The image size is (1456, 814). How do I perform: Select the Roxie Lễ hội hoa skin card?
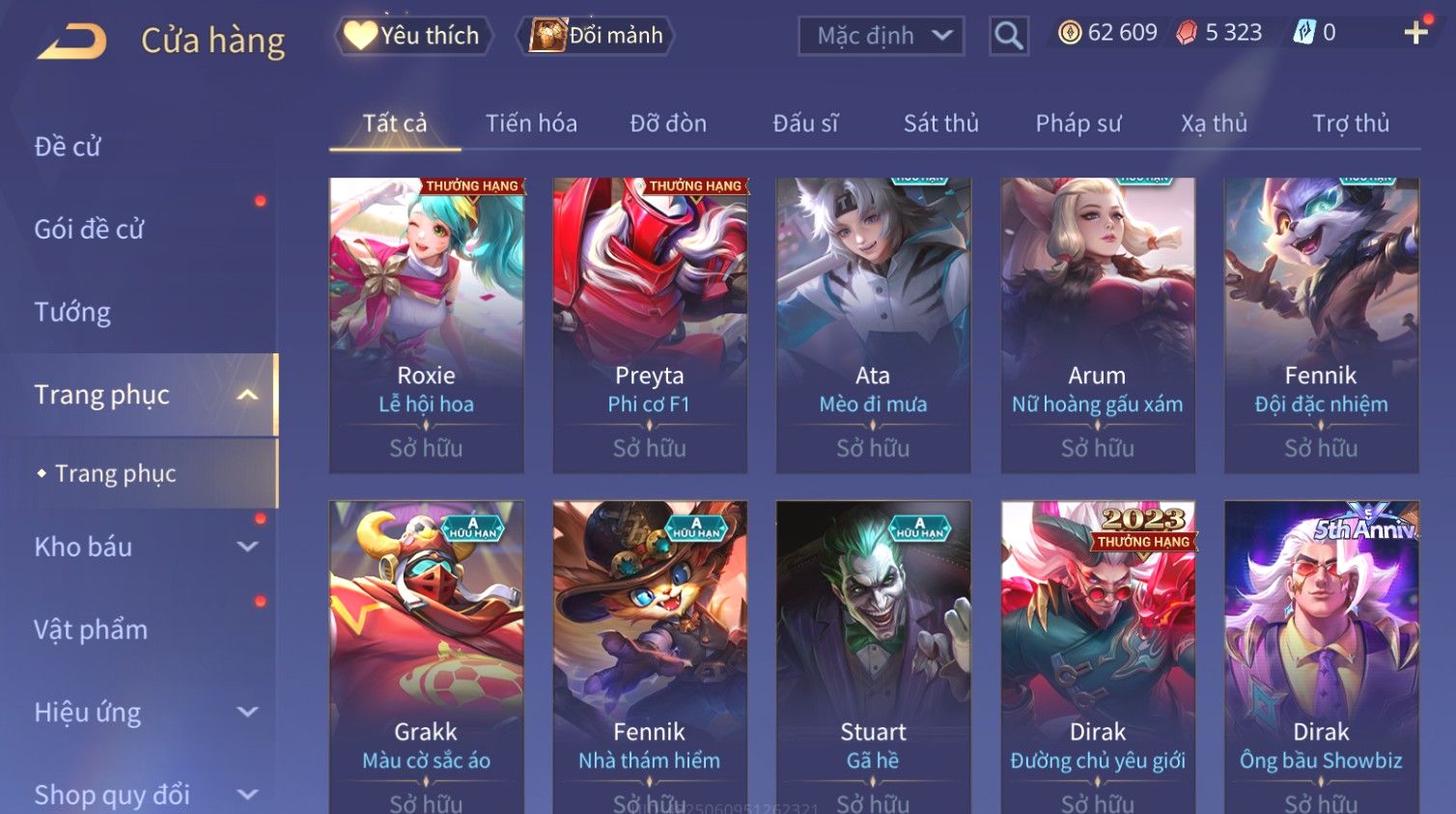[427, 325]
